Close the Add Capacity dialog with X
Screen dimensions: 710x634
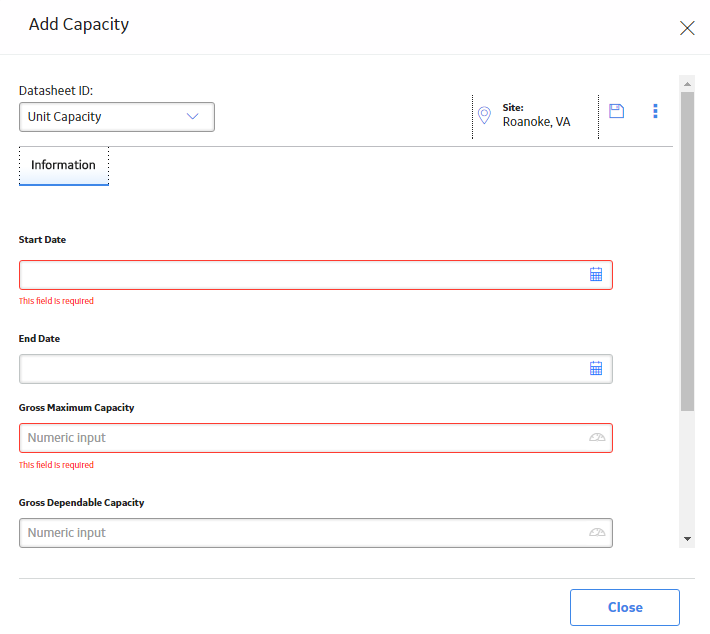point(687,28)
